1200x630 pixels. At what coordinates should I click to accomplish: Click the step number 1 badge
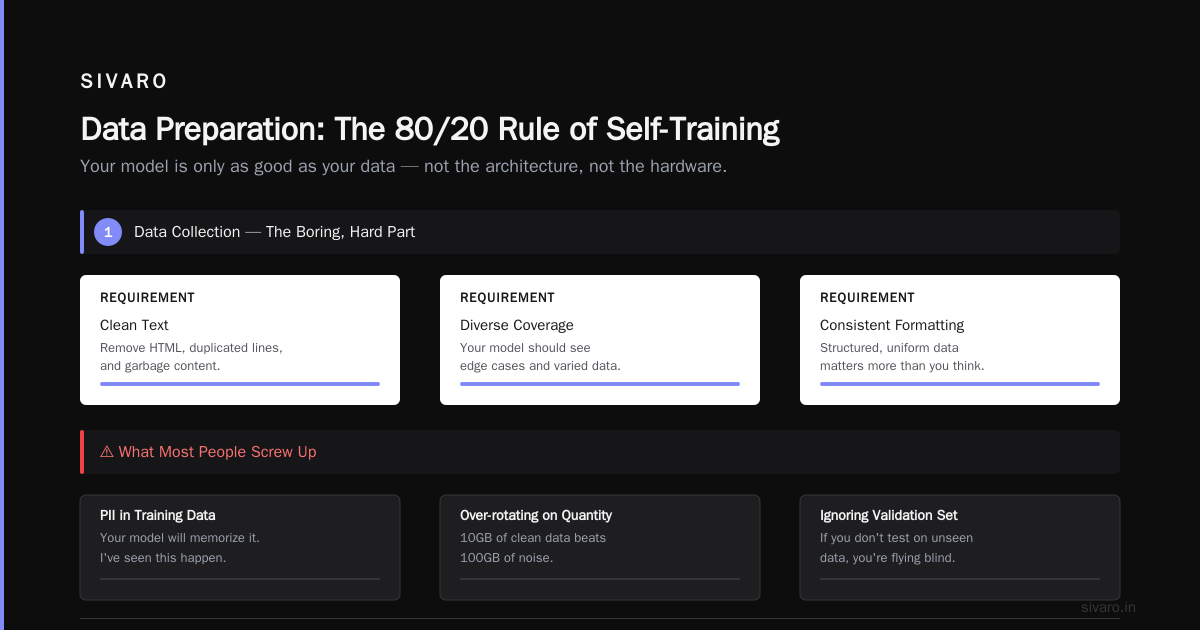tap(108, 232)
